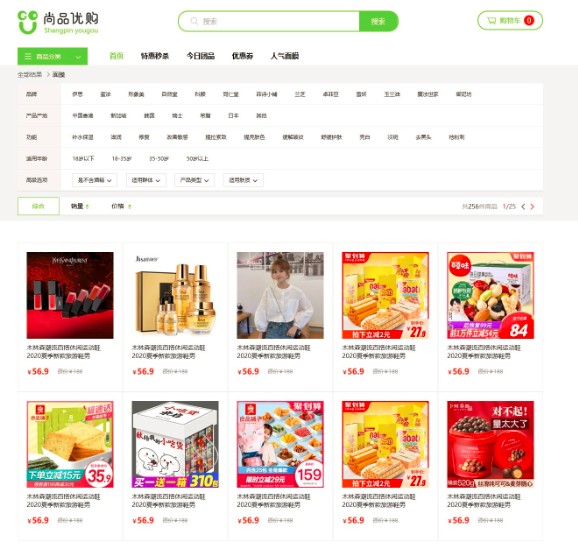Sort by 价格 price arrow
The image size is (578, 552).
click(130, 206)
